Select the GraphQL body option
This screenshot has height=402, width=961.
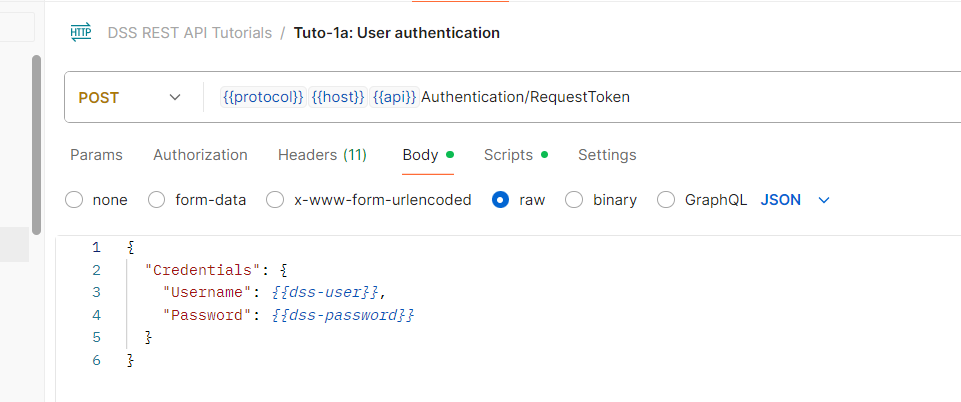[x=666, y=200]
